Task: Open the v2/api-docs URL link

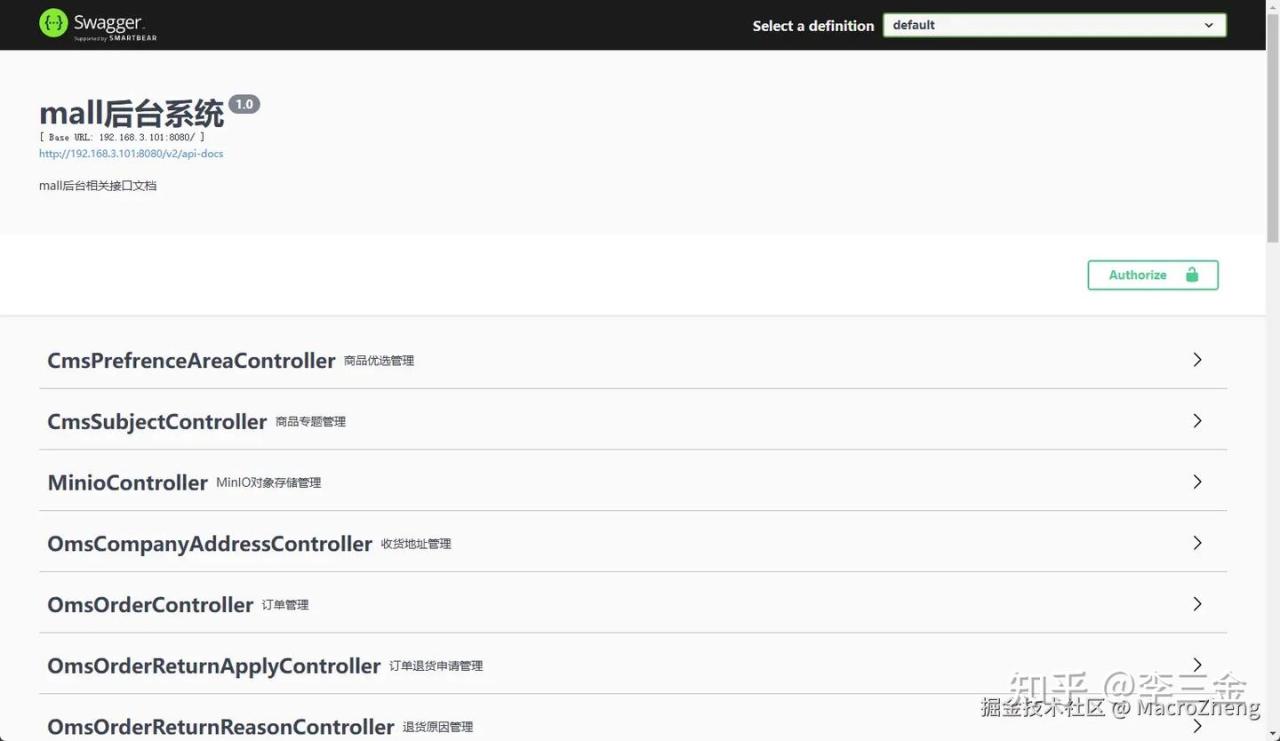Action: pyautogui.click(x=131, y=154)
